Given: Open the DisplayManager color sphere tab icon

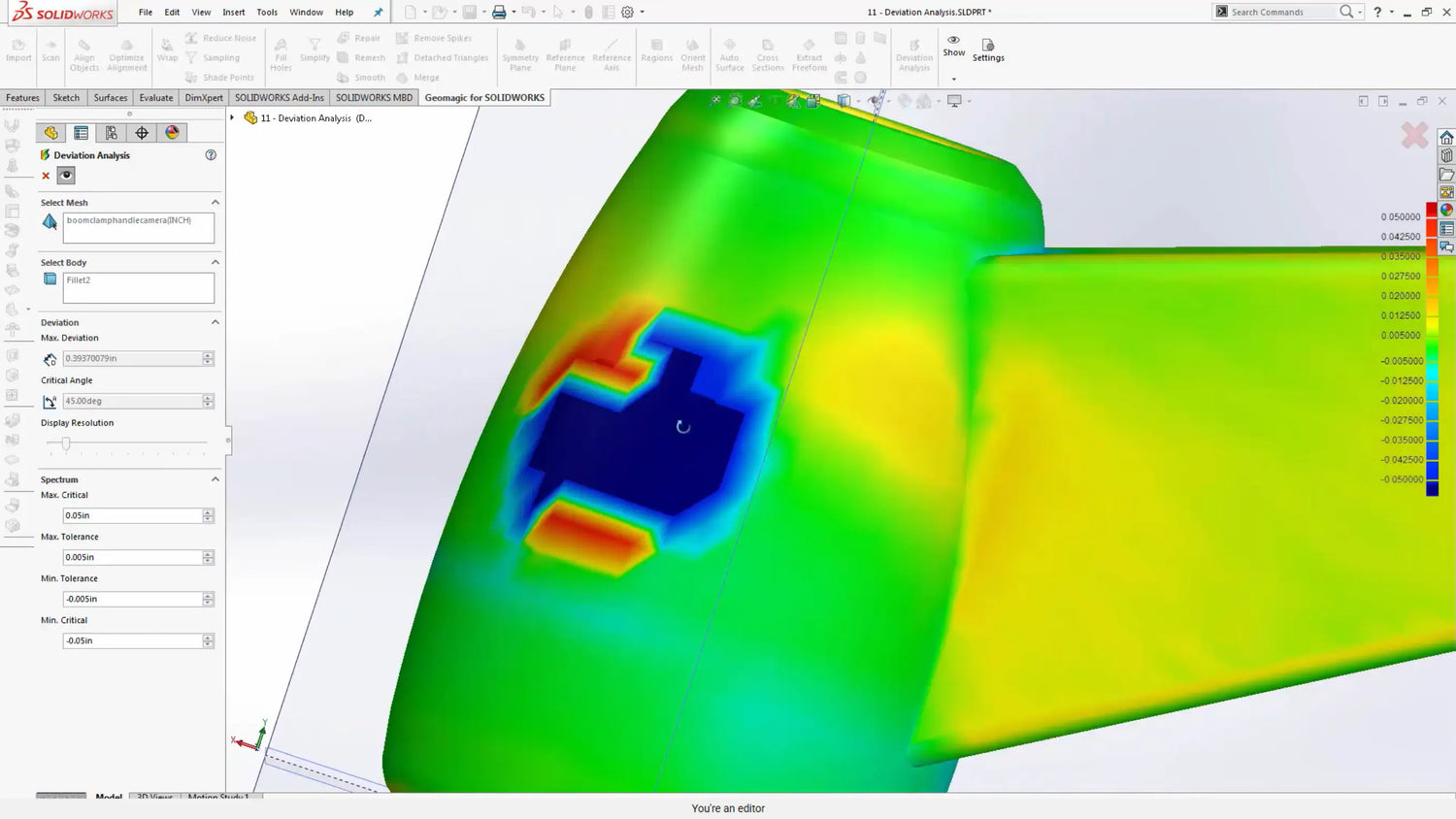Looking at the screenshot, I should pos(172,133).
